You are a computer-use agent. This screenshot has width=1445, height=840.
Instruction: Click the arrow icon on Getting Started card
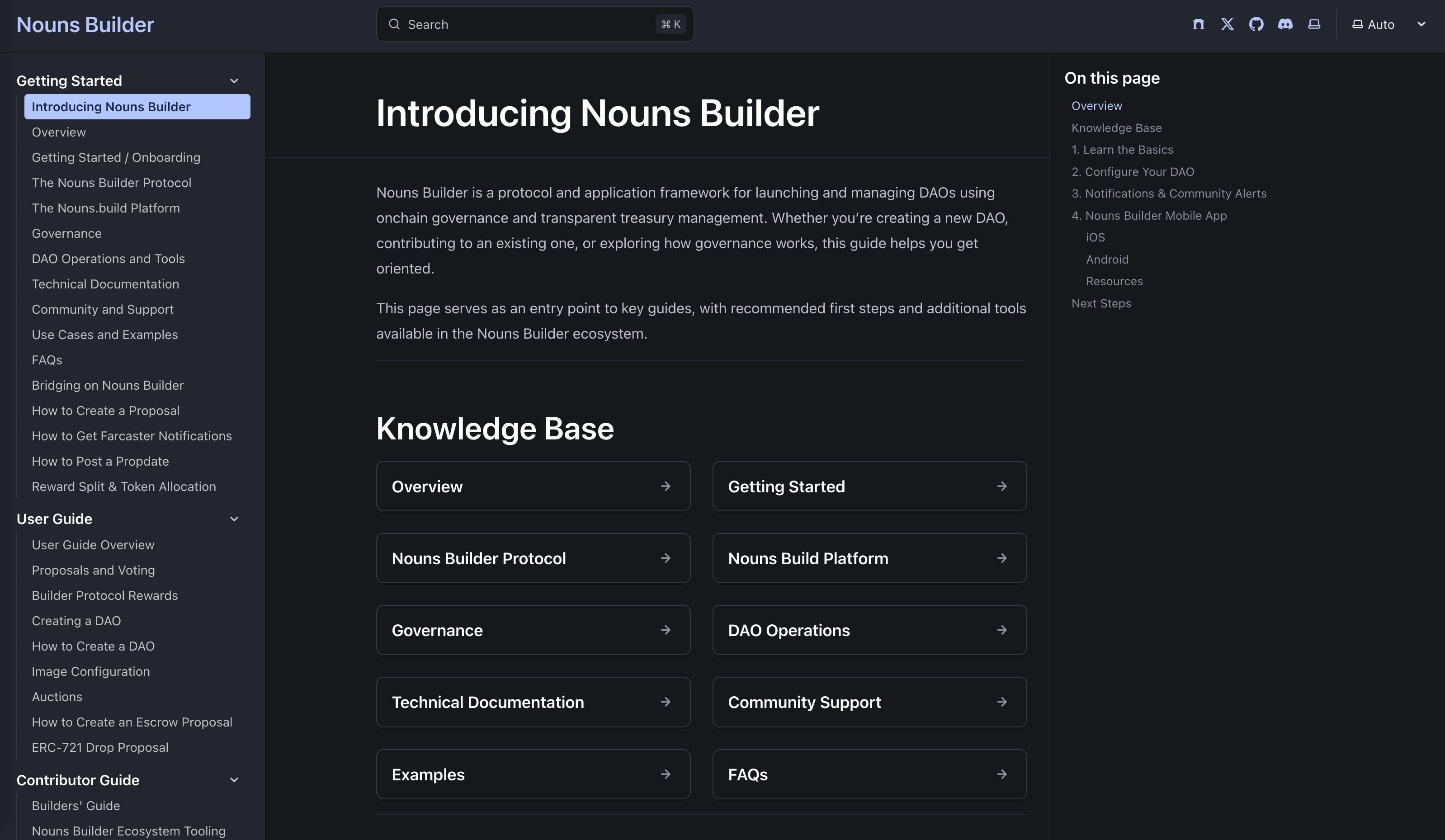tap(1002, 486)
